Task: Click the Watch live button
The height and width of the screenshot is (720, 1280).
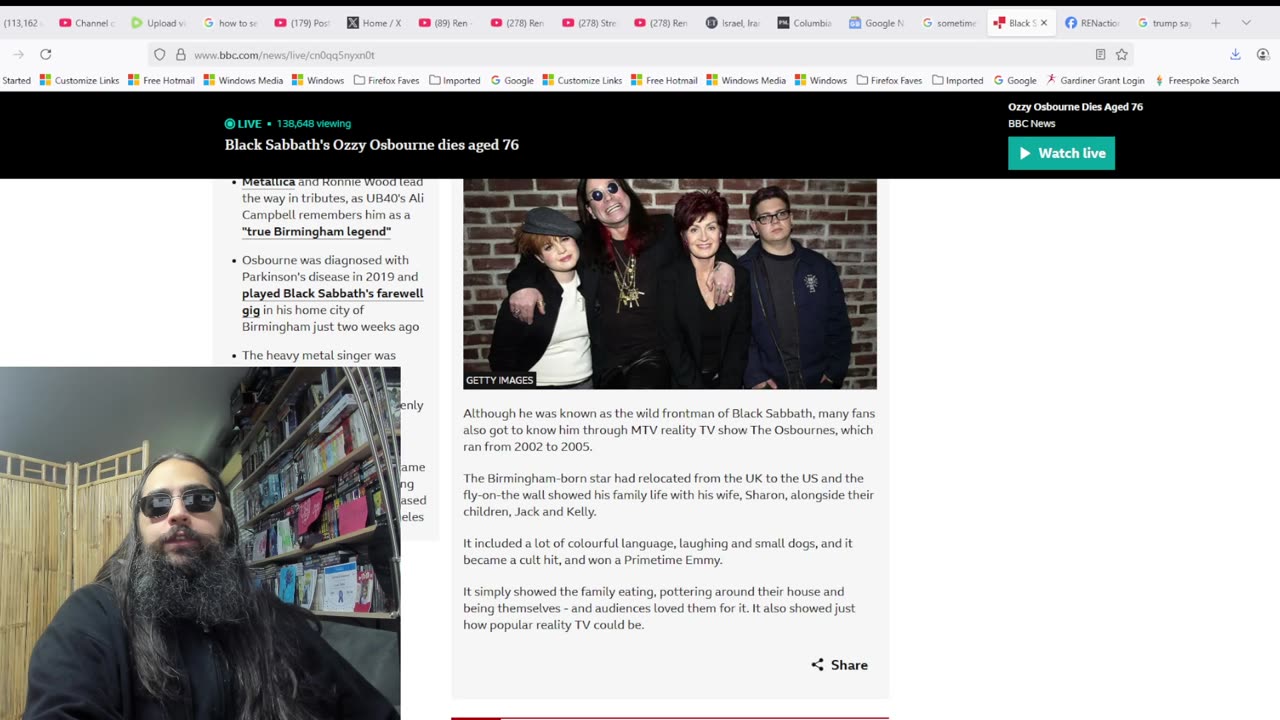Action: coord(1061,153)
